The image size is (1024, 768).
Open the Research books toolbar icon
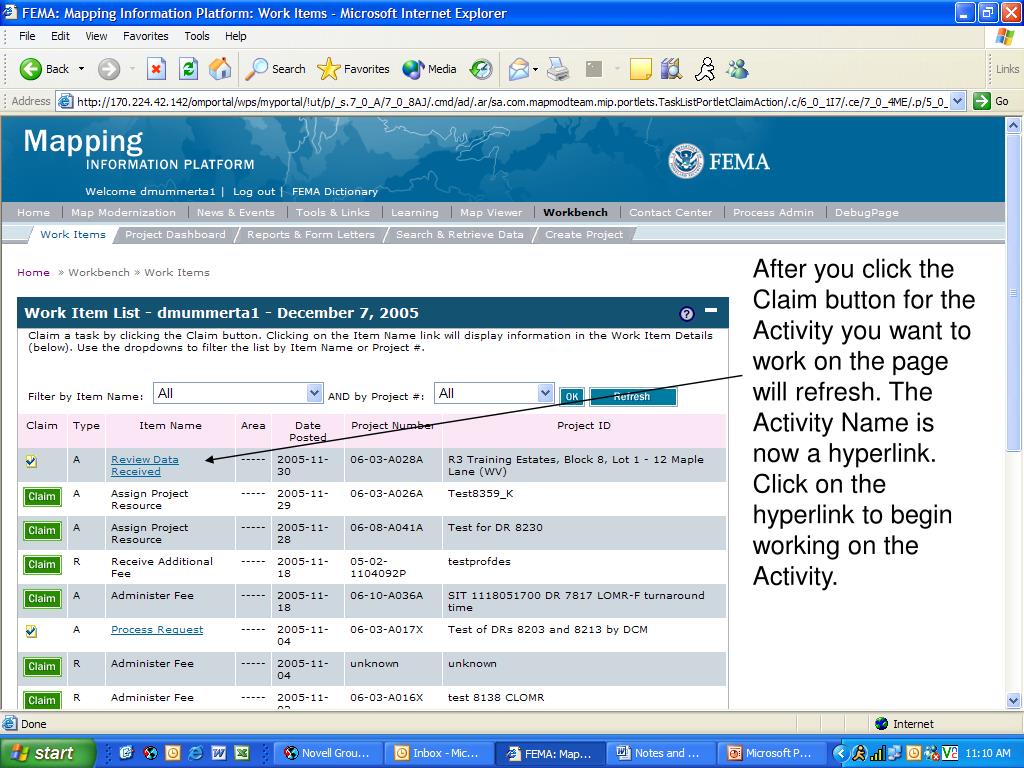671,69
